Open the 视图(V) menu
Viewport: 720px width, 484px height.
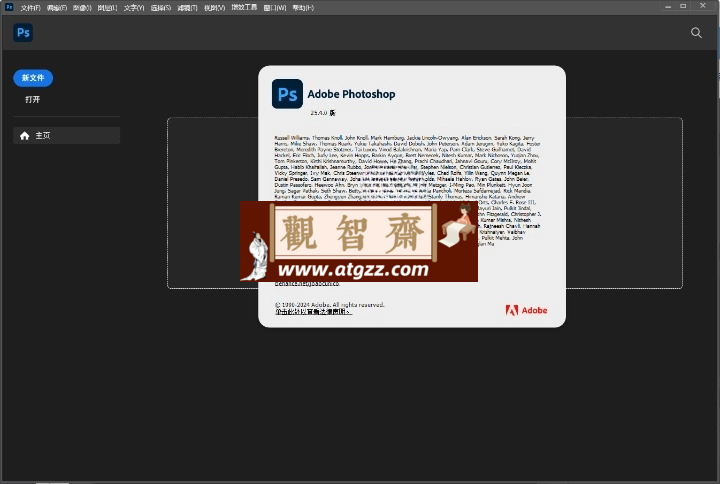point(214,8)
